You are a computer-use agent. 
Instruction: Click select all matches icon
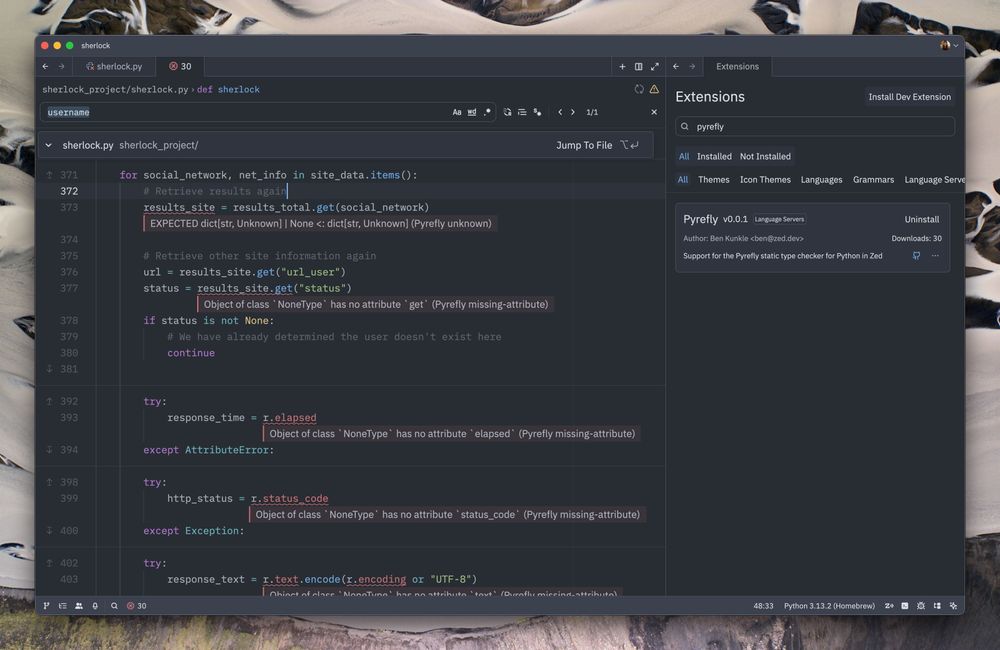pos(538,112)
